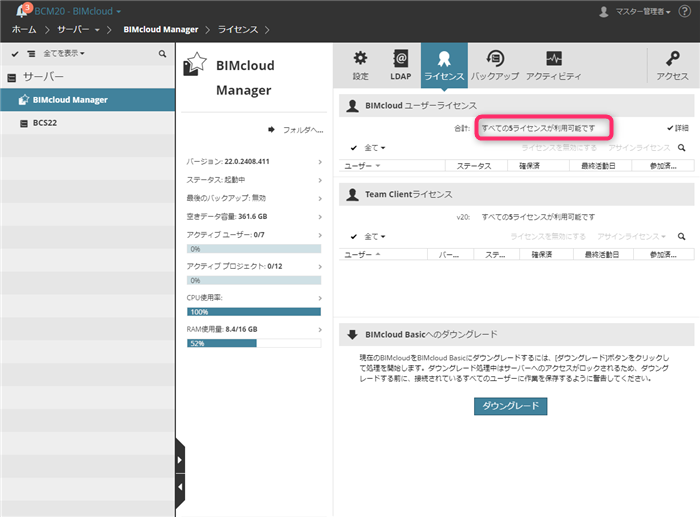Click the ダウングレード button
700x517 pixels.
click(x=510, y=406)
